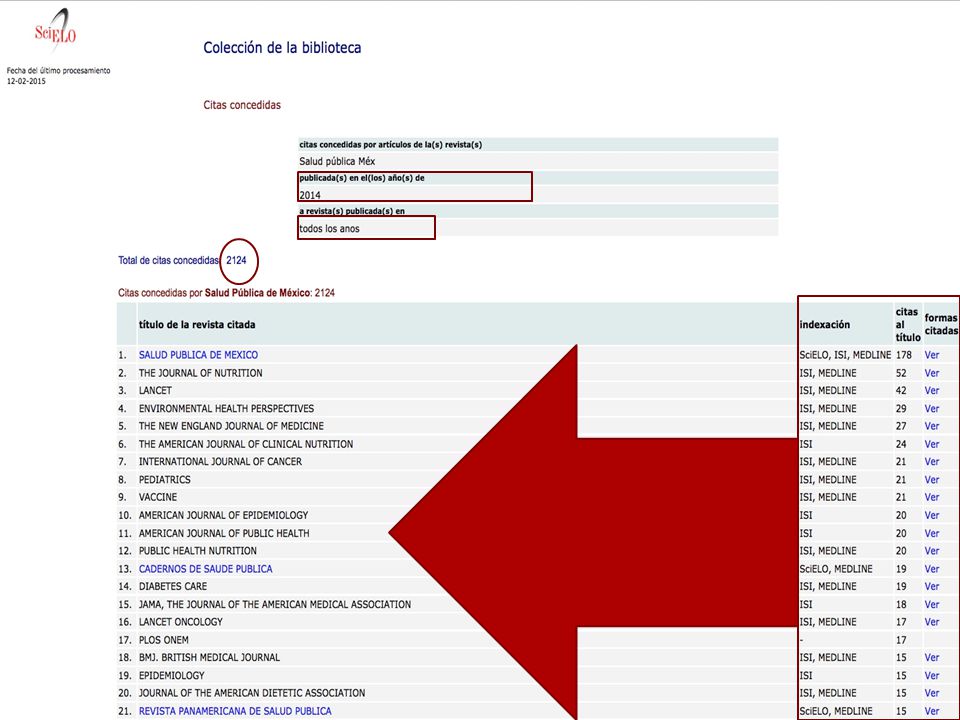Click 'título de la revista citada' column header
The height and width of the screenshot is (720, 960).
[x=197, y=324]
